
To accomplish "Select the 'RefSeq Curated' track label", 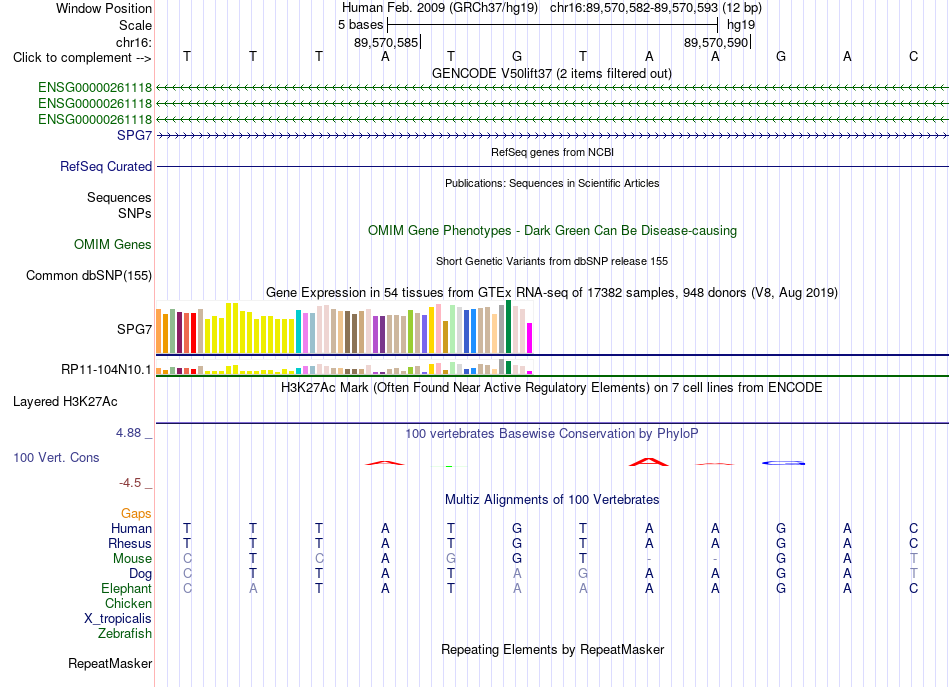I will 106,167.
